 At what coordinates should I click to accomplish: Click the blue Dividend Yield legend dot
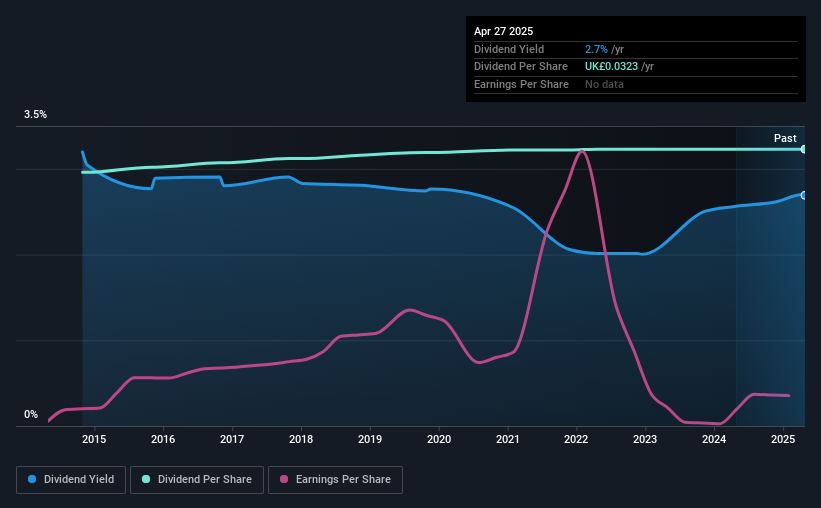pyautogui.click(x=32, y=479)
